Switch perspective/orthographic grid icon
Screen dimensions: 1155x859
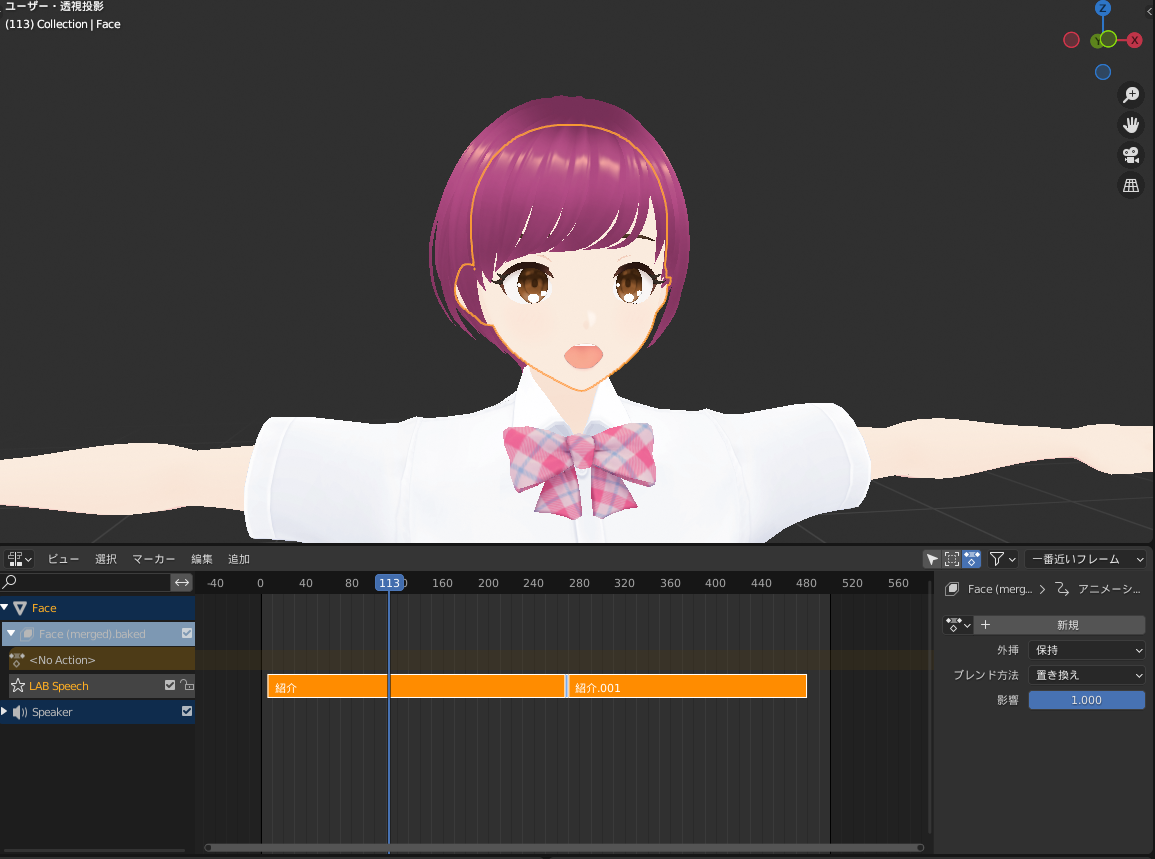1131,186
